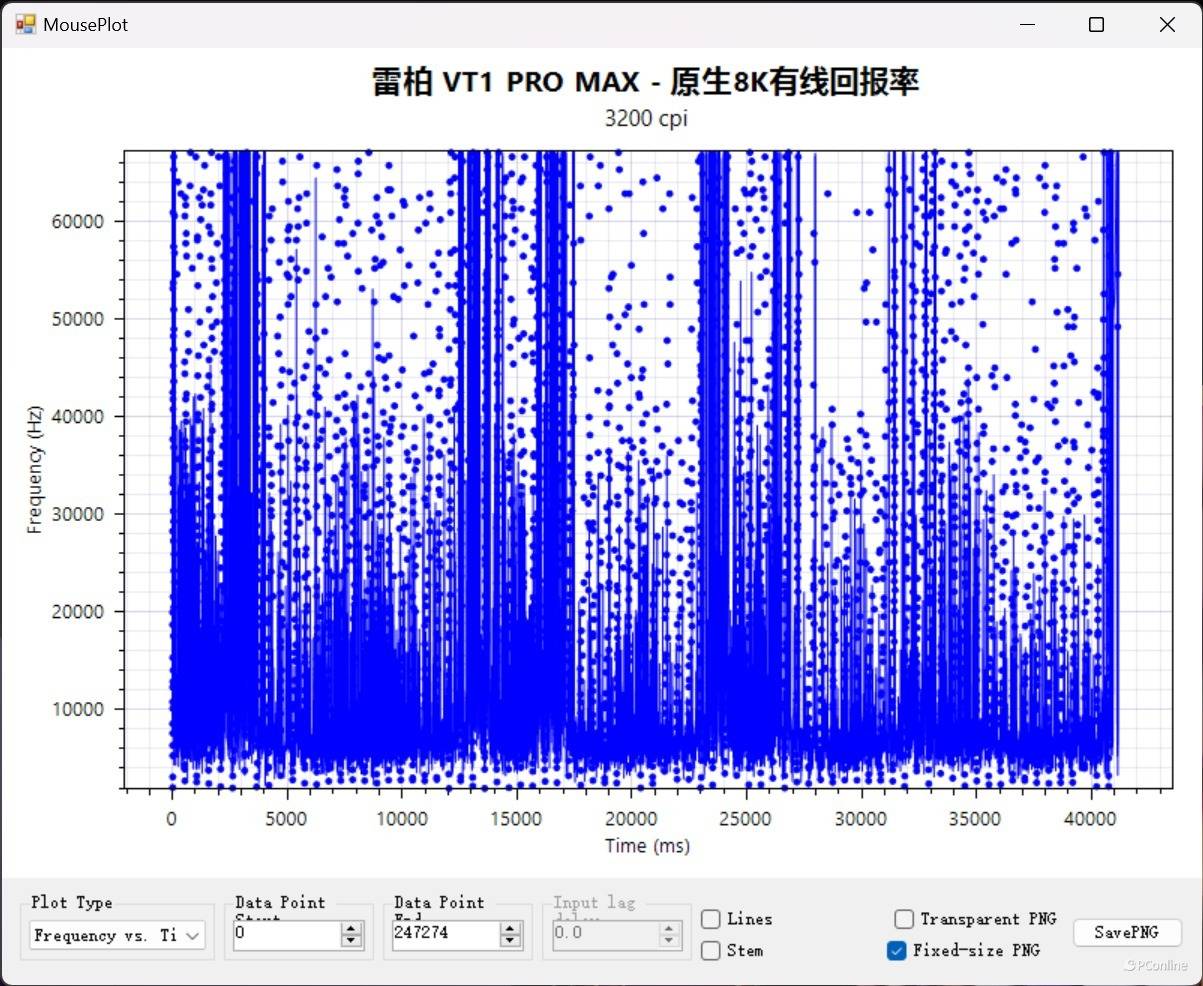Click the disabled Input lag field showing 0.0
Image resolution: width=1203 pixels, height=986 pixels.
605,934
